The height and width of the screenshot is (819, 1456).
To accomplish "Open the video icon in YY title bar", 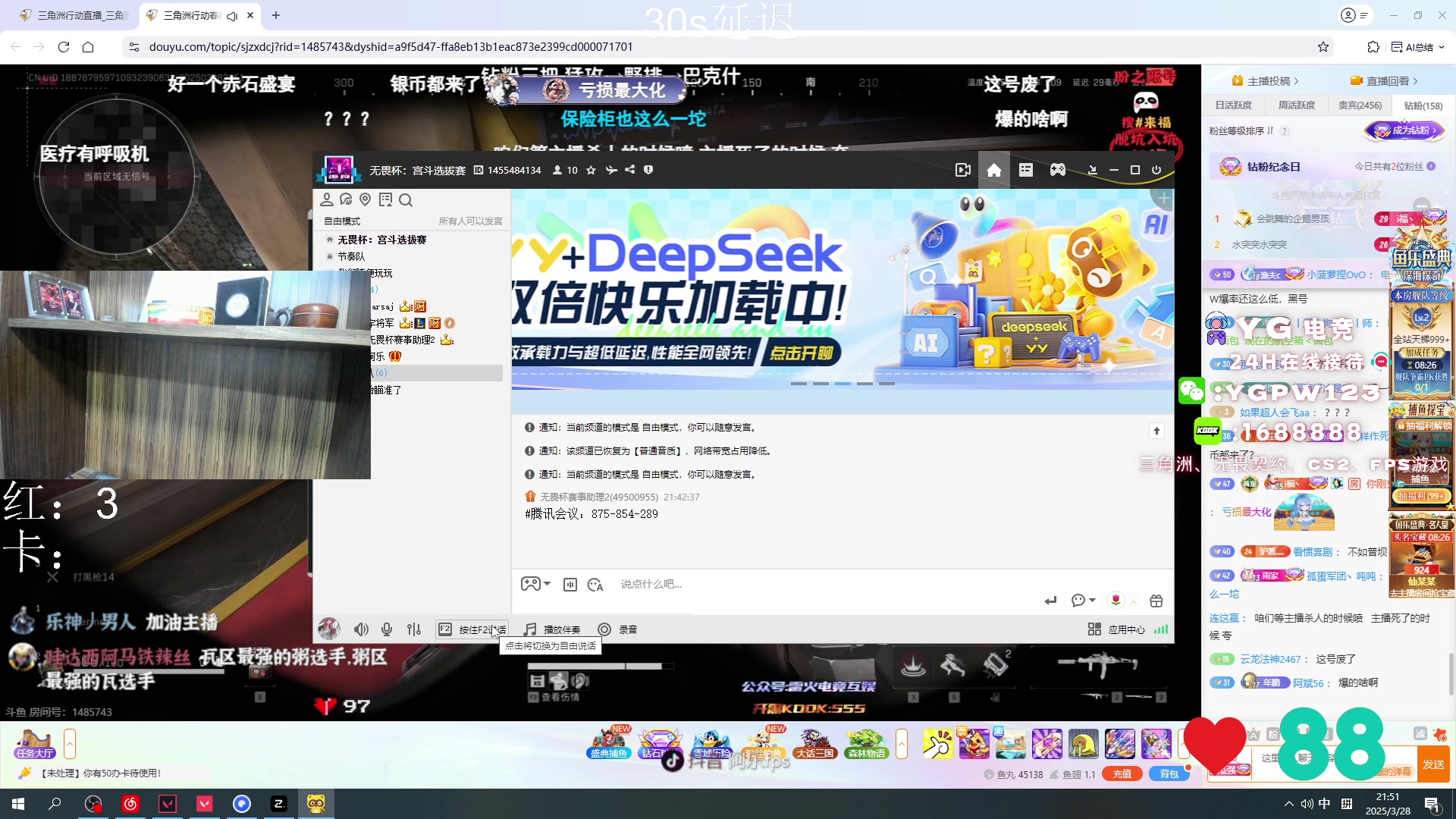I will [963, 170].
